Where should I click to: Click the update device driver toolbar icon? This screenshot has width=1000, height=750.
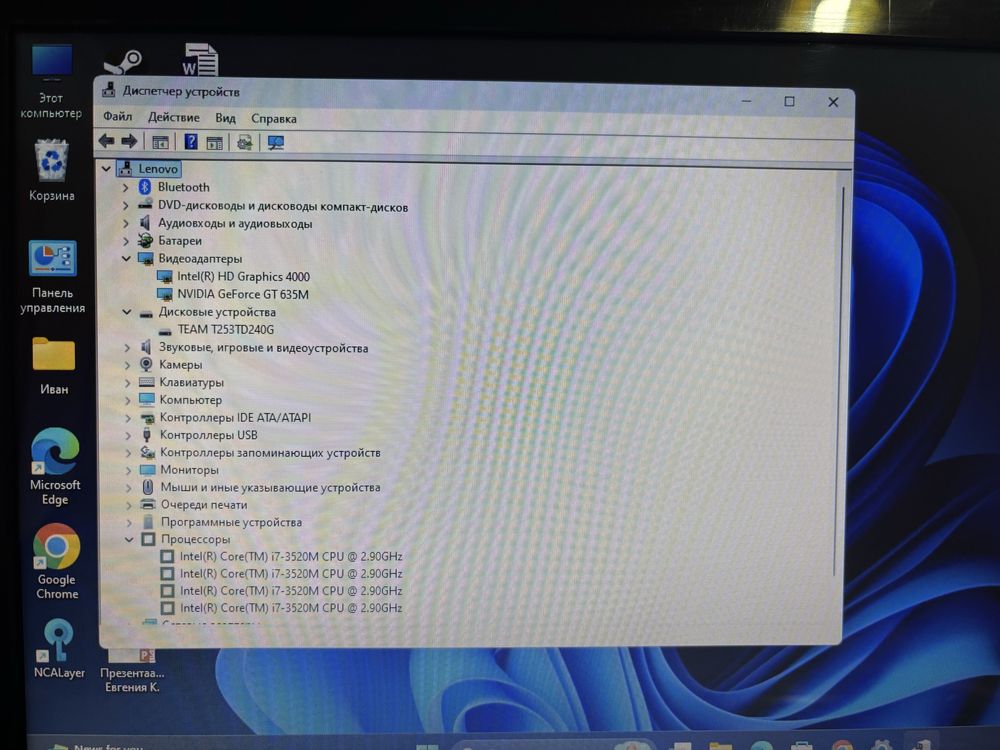tap(244, 142)
